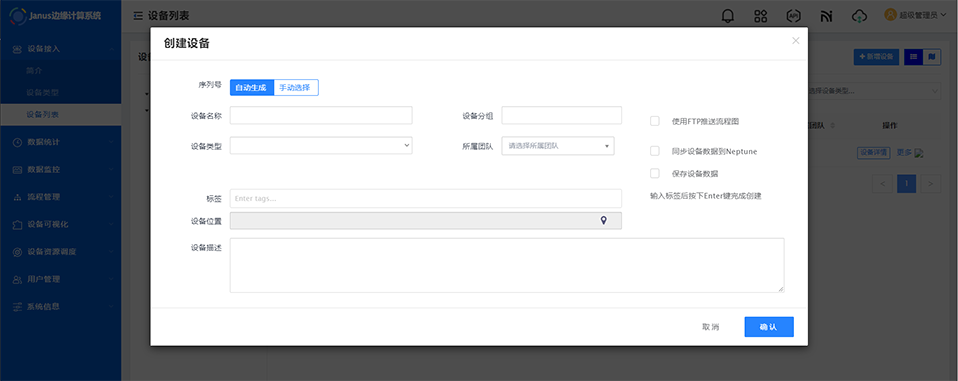Open the 所属团队 team selector
The height and width of the screenshot is (381, 958).
click(x=558, y=146)
